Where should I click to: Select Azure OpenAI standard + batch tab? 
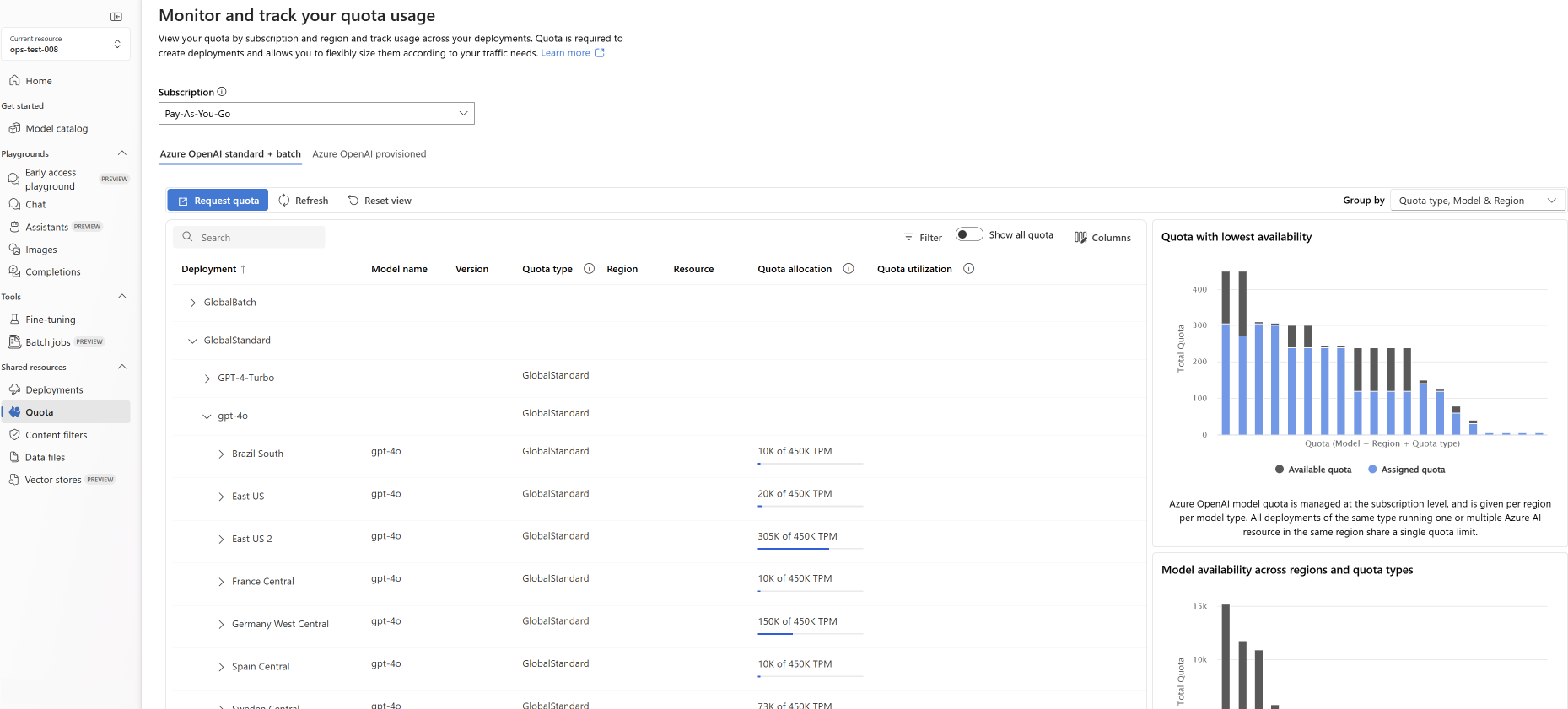point(230,154)
